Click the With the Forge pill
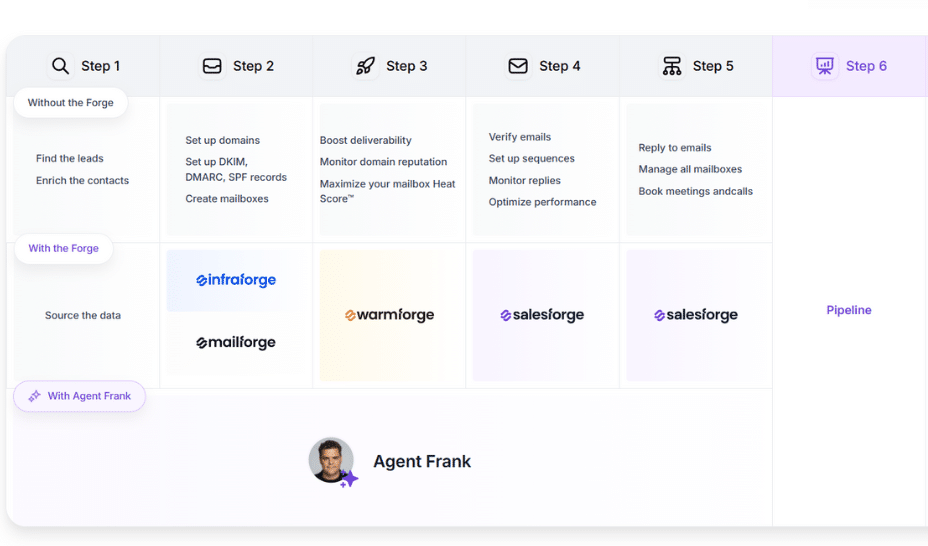Image resolution: width=928 pixels, height=546 pixels. (x=63, y=248)
